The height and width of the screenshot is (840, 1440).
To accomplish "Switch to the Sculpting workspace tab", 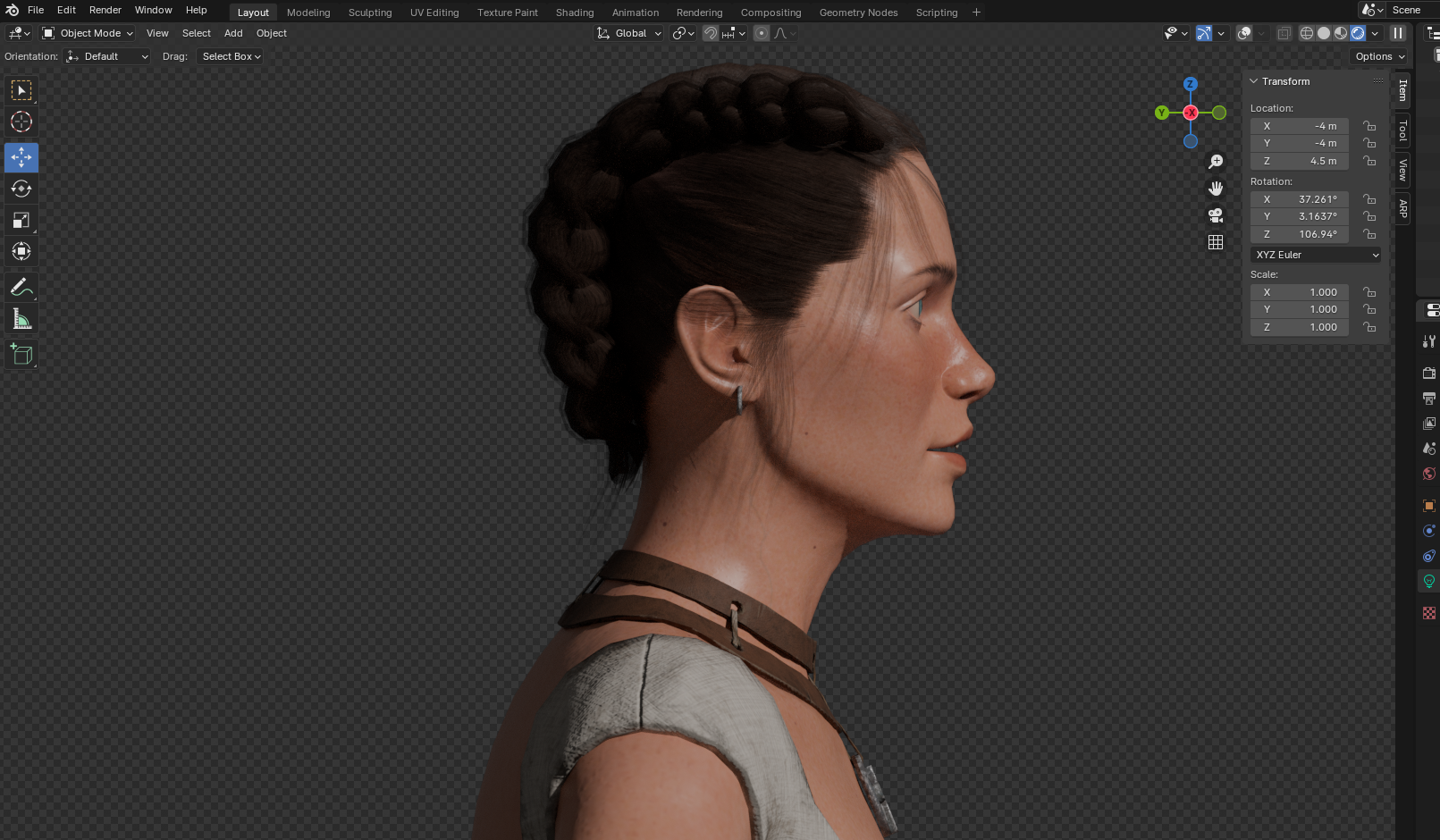I will click(x=370, y=13).
